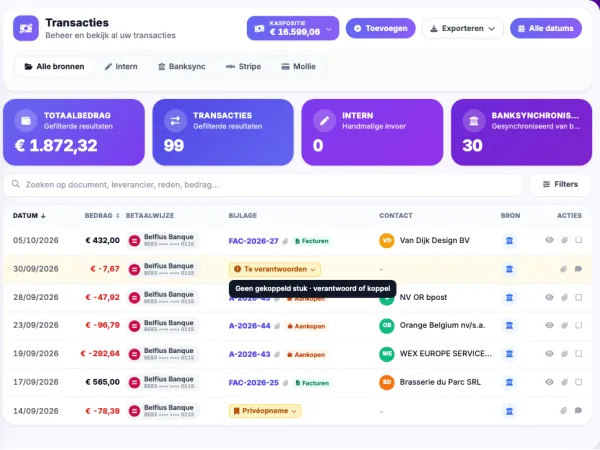
Task: Click the Facturen tag on Brasserie du Parc row
Action: (x=312, y=383)
